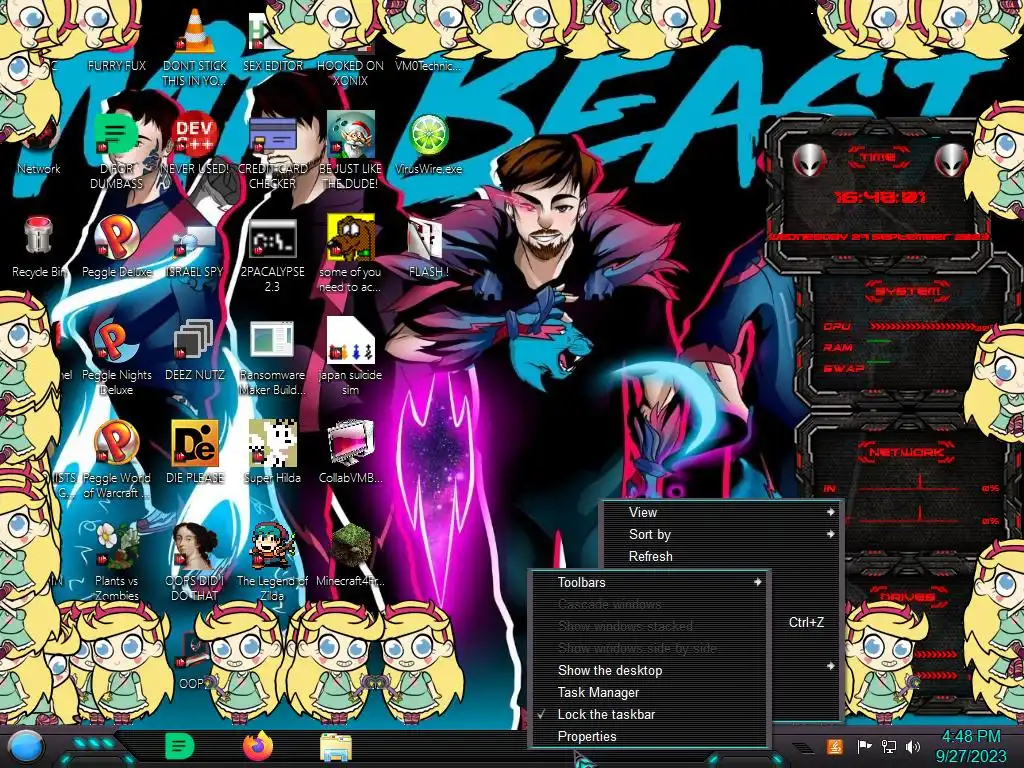
Task: Expand the View submenu
Action: (722, 513)
